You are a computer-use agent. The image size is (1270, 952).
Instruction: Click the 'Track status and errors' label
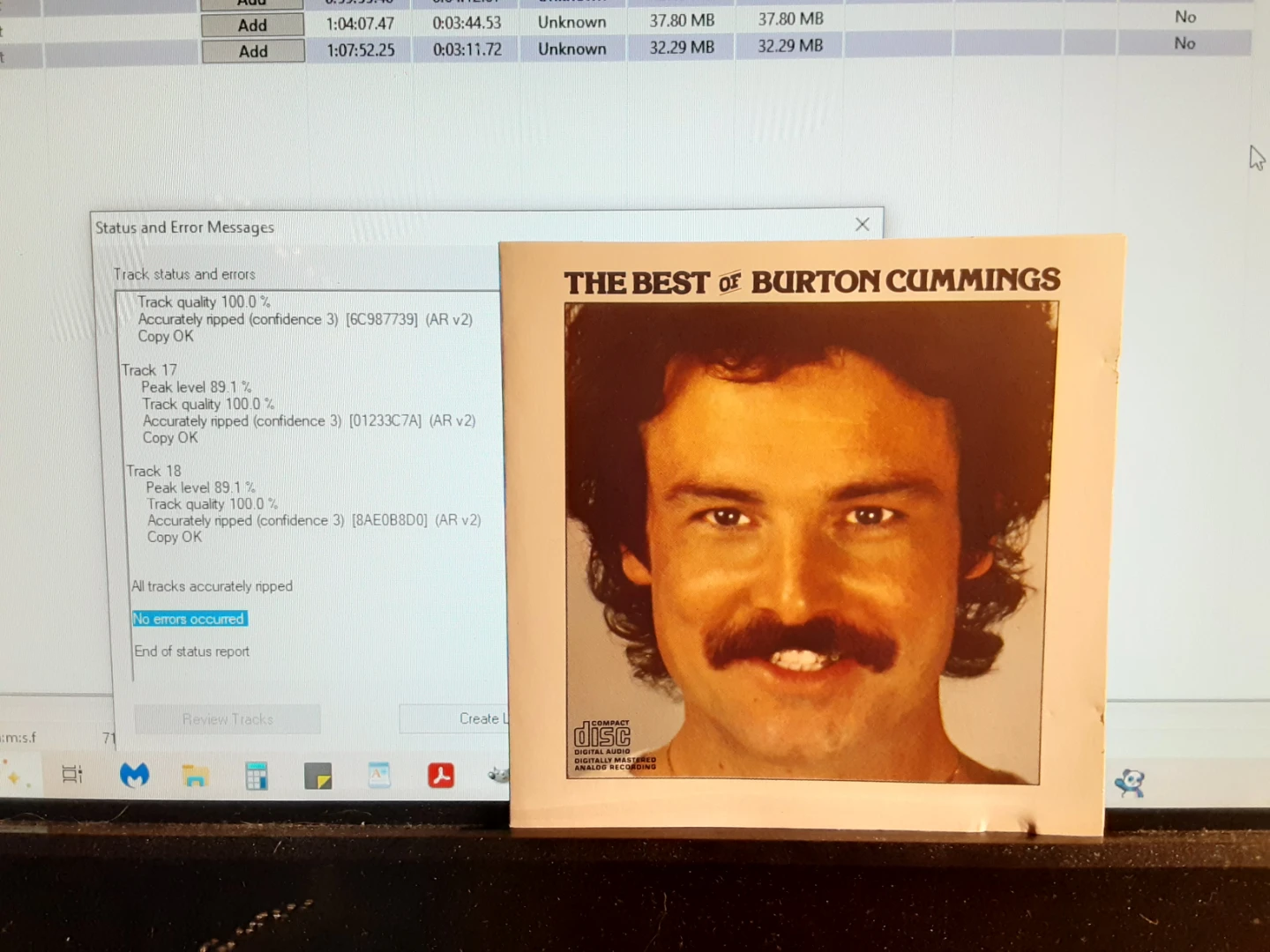[x=184, y=274]
